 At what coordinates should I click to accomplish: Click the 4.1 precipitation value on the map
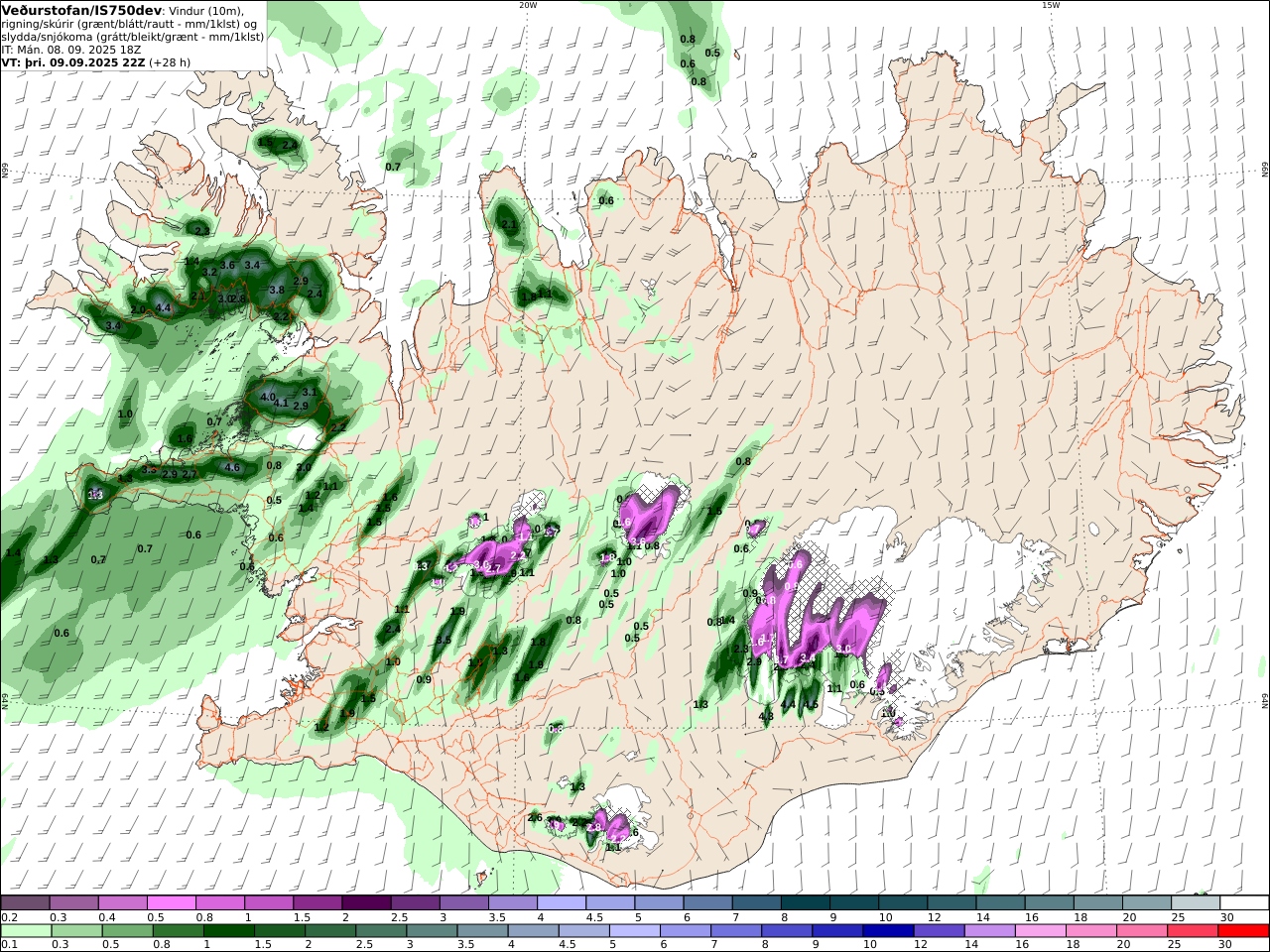tap(281, 404)
